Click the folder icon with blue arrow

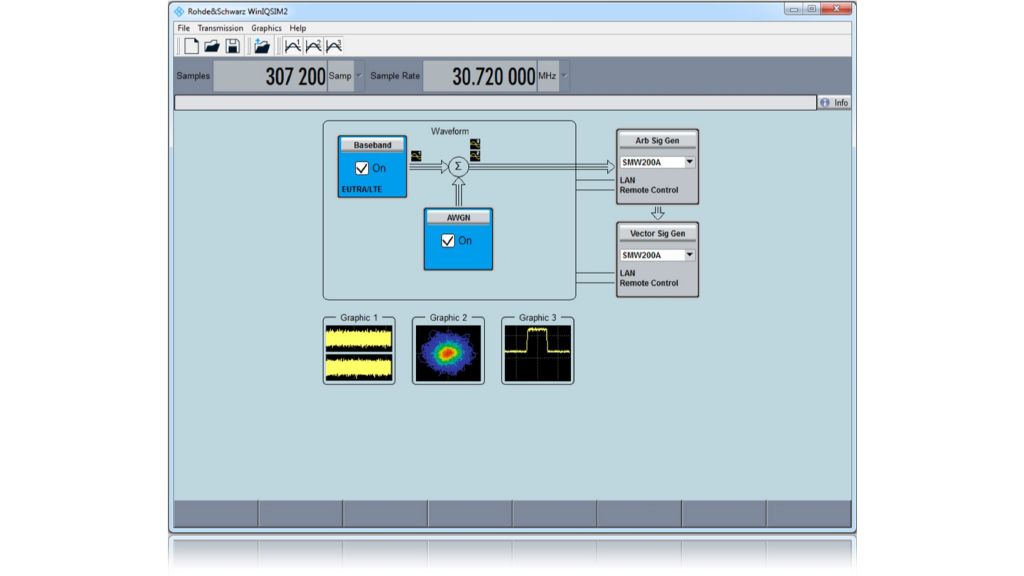click(x=262, y=46)
